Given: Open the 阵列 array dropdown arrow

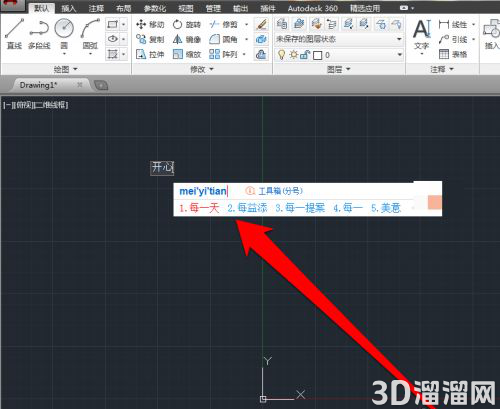Looking at the screenshot, I should pyautogui.click(x=244, y=54).
